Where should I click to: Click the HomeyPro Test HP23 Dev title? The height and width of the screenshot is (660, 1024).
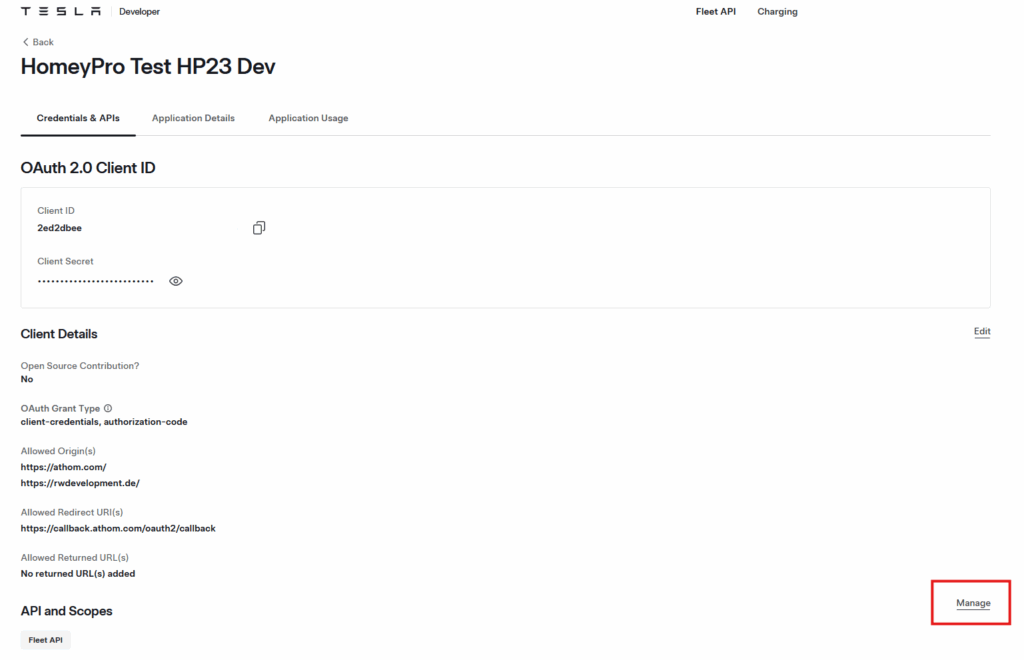click(x=148, y=67)
